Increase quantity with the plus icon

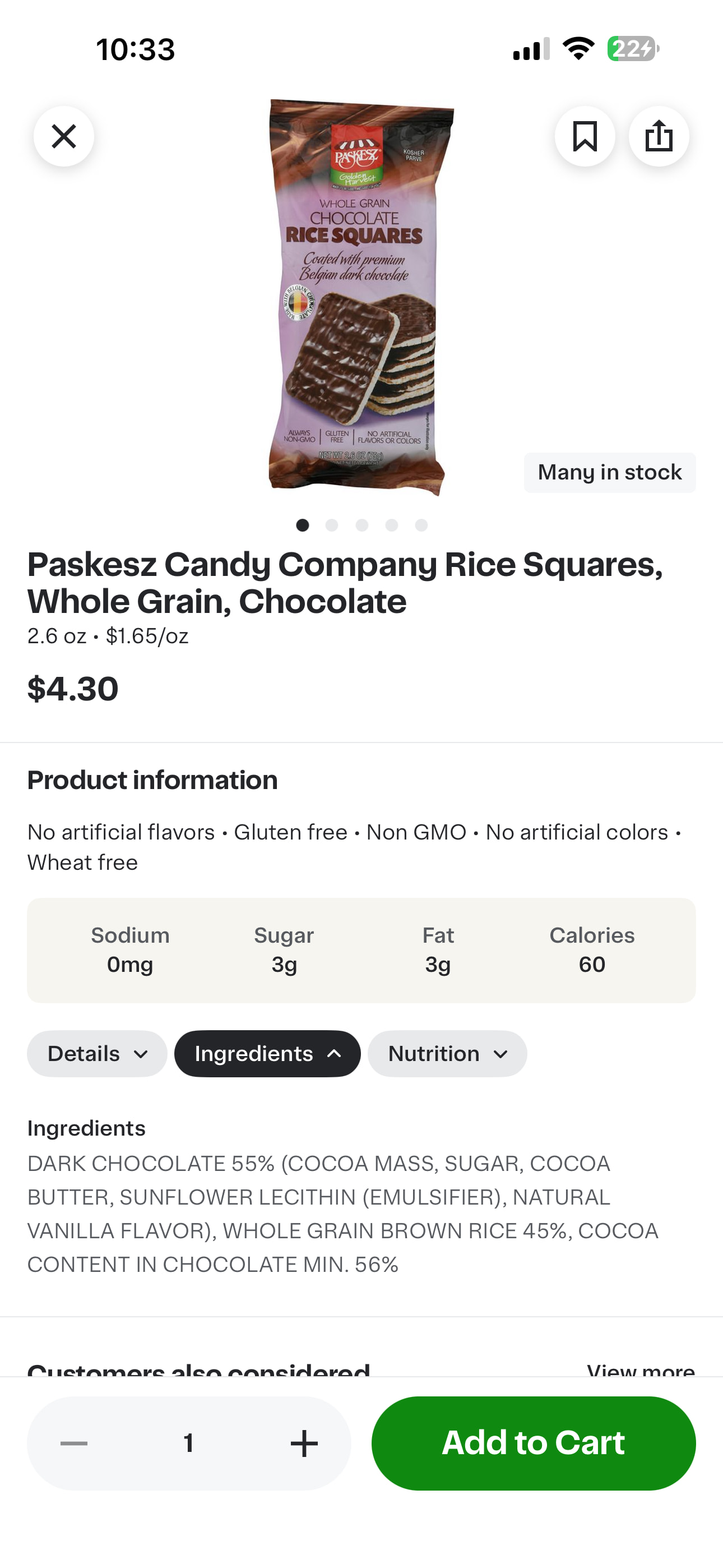pyautogui.click(x=304, y=1443)
